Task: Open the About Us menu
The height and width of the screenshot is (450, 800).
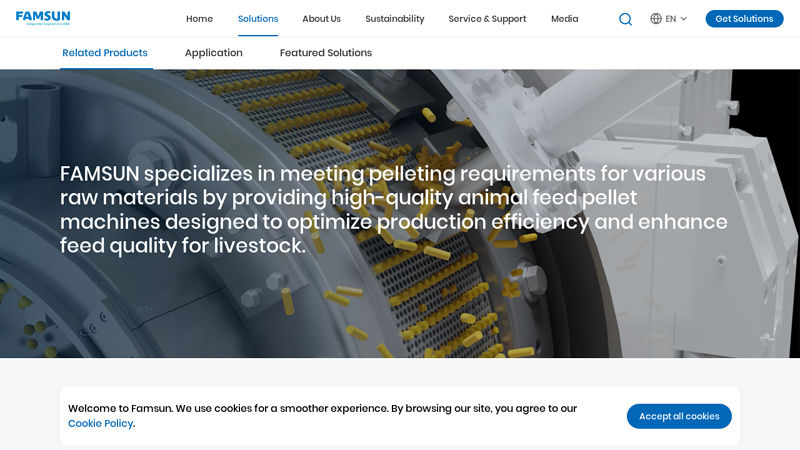Action: tap(321, 19)
